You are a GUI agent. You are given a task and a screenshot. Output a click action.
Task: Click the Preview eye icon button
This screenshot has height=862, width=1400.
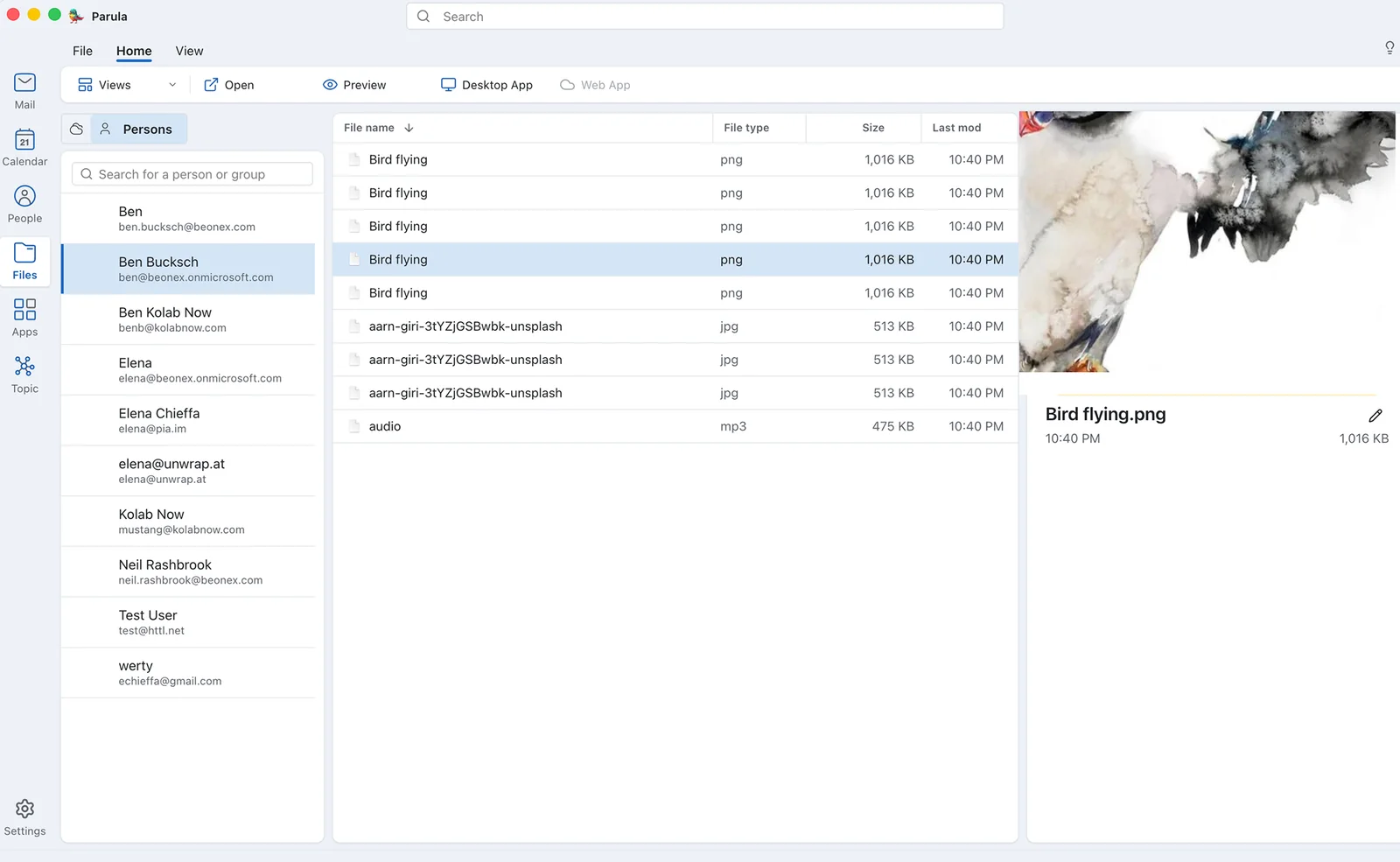354,85
